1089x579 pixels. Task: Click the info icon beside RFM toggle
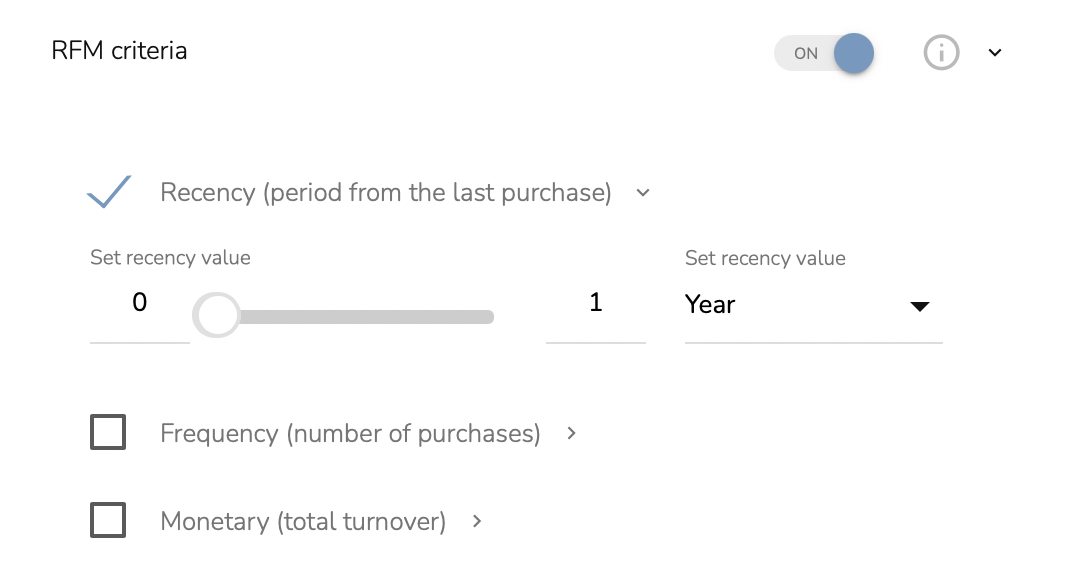click(x=941, y=53)
